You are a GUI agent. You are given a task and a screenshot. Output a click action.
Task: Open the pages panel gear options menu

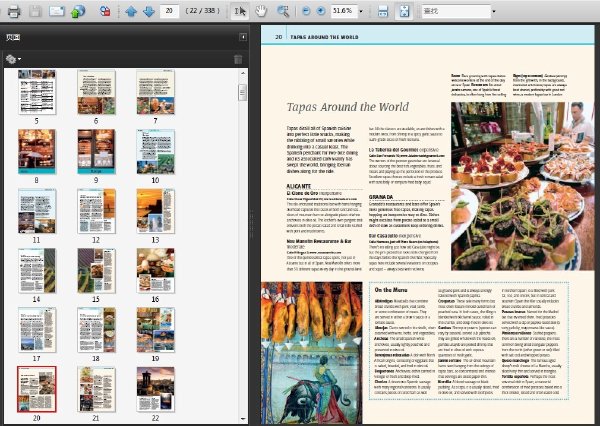13,59
